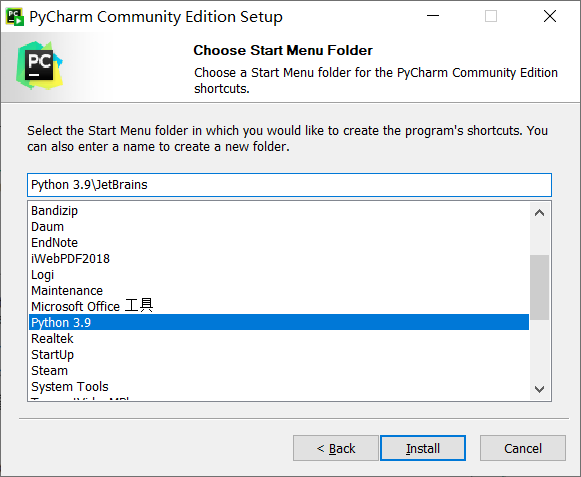The width and height of the screenshot is (581, 477).
Task: Click the large PyCharm PC logo
Action: coord(39,66)
